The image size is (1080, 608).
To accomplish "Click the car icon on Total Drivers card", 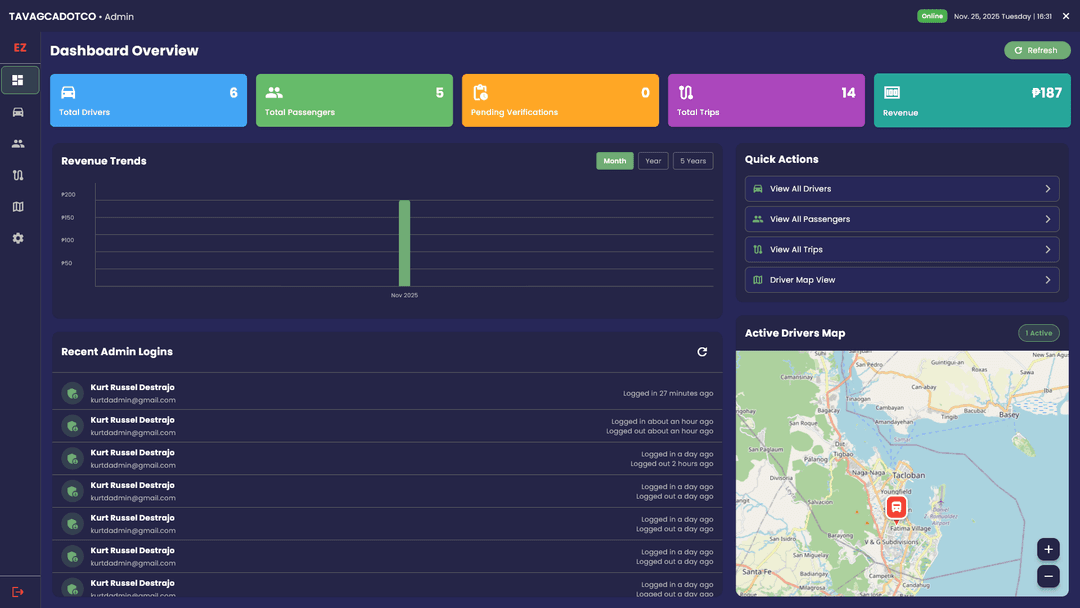I will click(68, 92).
